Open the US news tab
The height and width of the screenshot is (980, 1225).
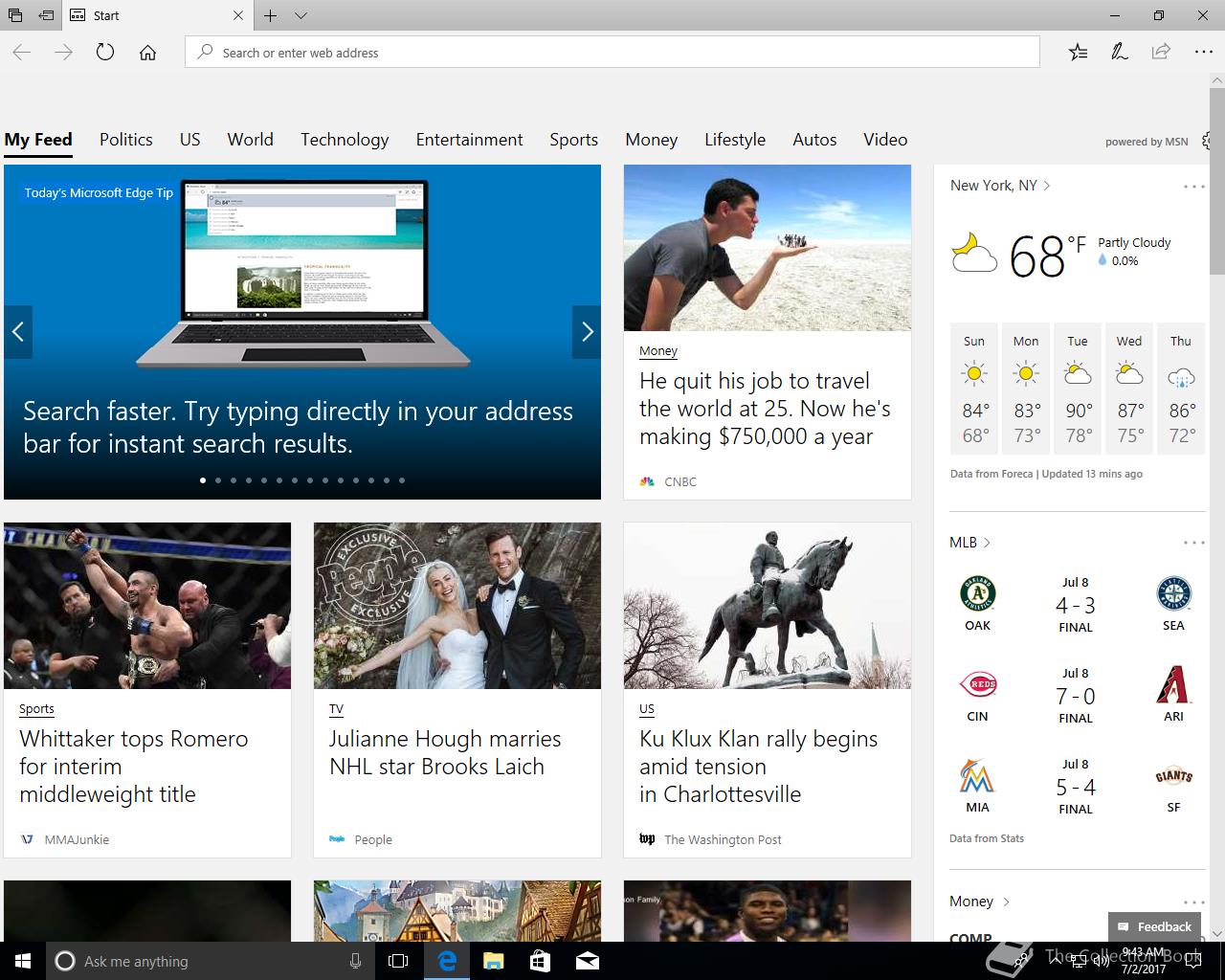(x=190, y=140)
